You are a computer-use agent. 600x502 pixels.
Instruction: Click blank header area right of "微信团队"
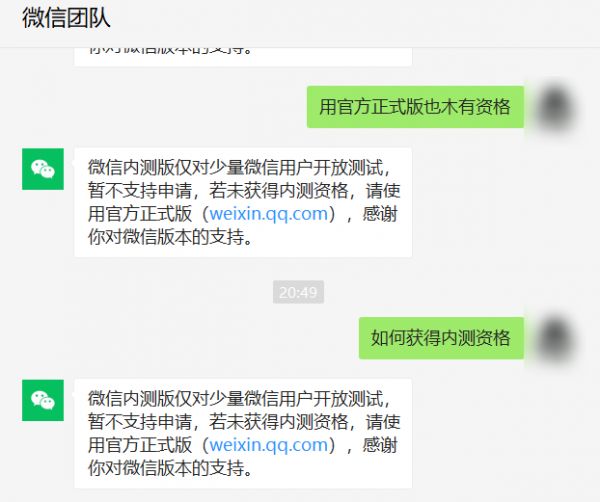pos(350,18)
